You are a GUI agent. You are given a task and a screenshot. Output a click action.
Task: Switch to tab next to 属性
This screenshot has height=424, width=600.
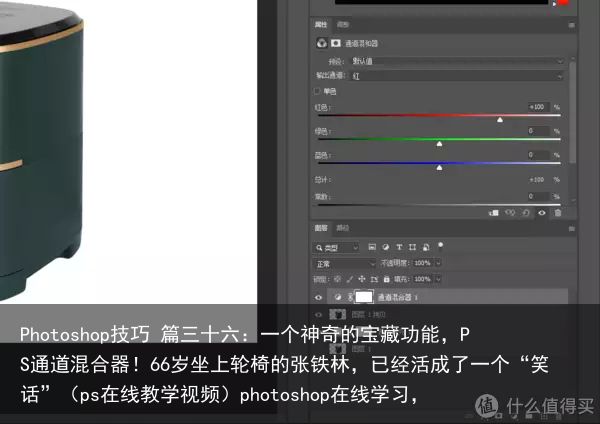coord(343,25)
